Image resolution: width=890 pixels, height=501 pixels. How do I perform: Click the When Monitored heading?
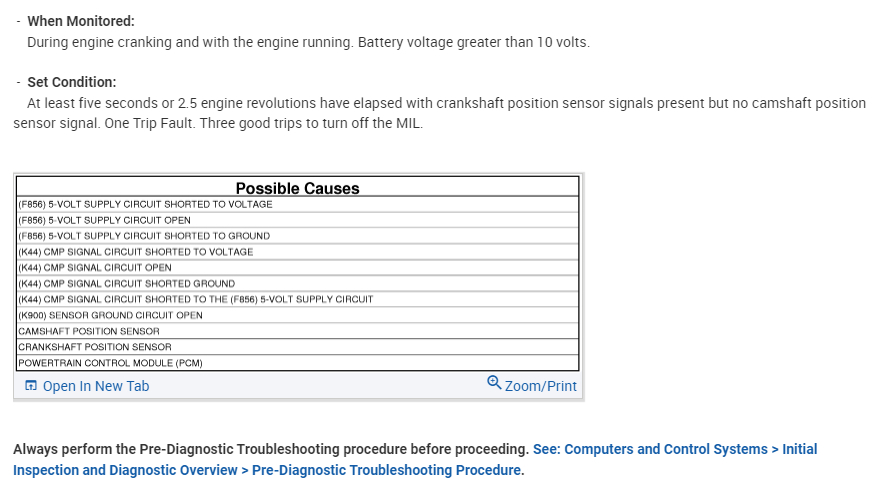pos(80,21)
